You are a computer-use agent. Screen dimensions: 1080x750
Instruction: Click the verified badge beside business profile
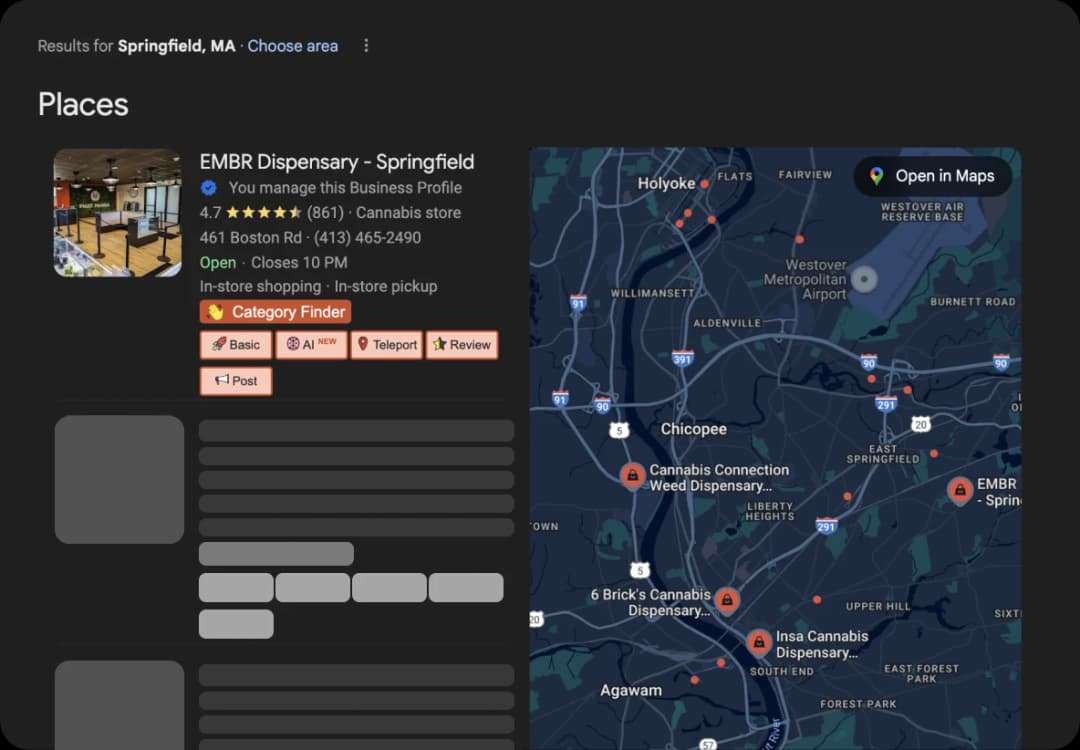(x=209, y=188)
